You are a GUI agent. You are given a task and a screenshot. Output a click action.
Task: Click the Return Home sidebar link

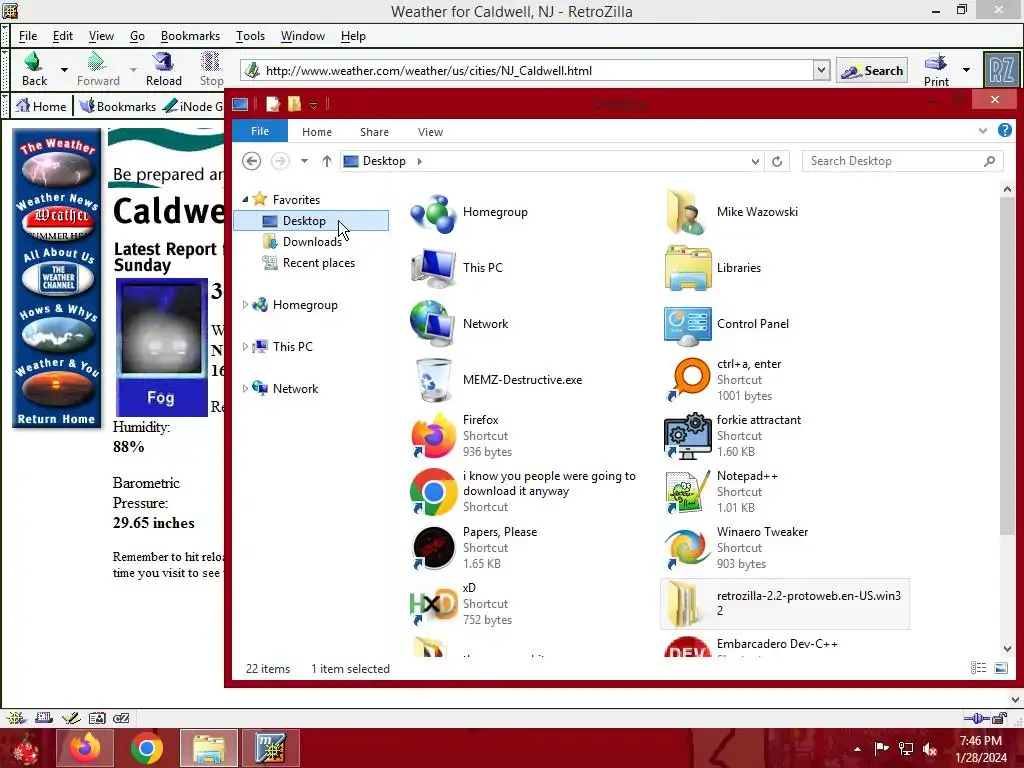[x=56, y=419]
